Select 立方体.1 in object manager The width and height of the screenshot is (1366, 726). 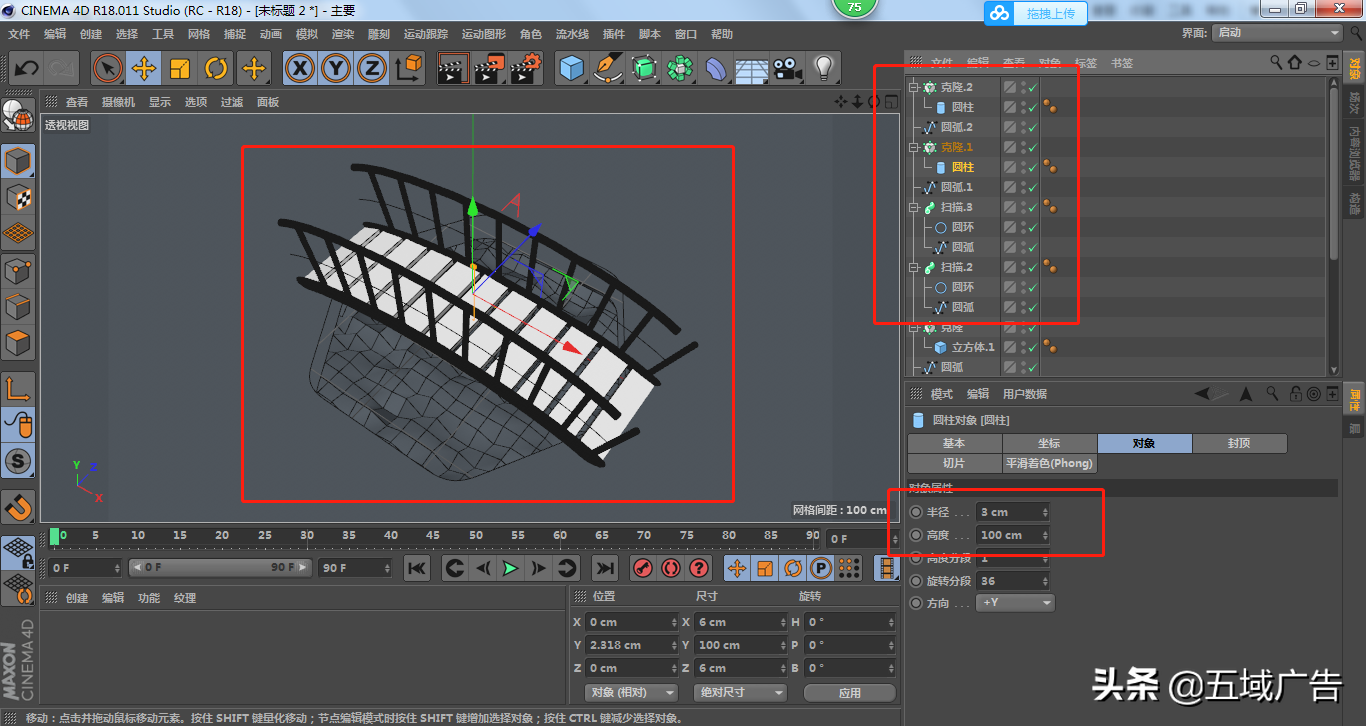pyautogui.click(x=973, y=347)
